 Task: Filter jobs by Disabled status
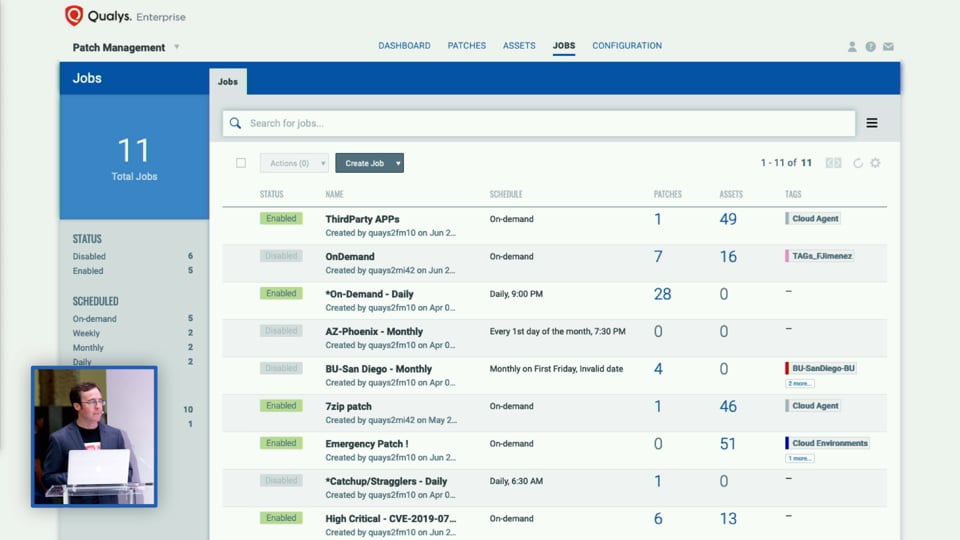(x=89, y=256)
